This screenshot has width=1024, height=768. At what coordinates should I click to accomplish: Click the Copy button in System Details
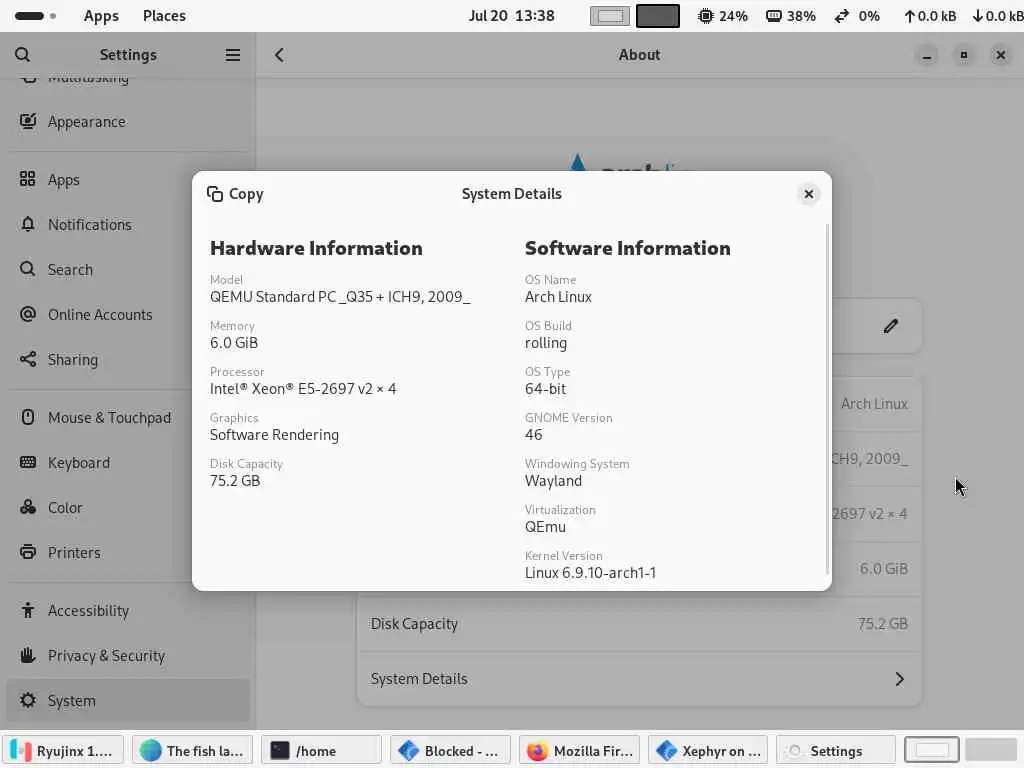[x=235, y=194]
